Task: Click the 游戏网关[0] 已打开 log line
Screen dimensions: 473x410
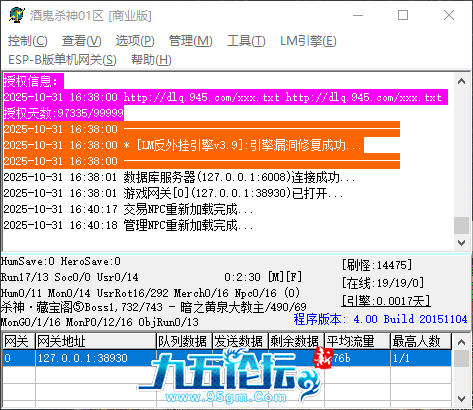Action: click(173, 193)
